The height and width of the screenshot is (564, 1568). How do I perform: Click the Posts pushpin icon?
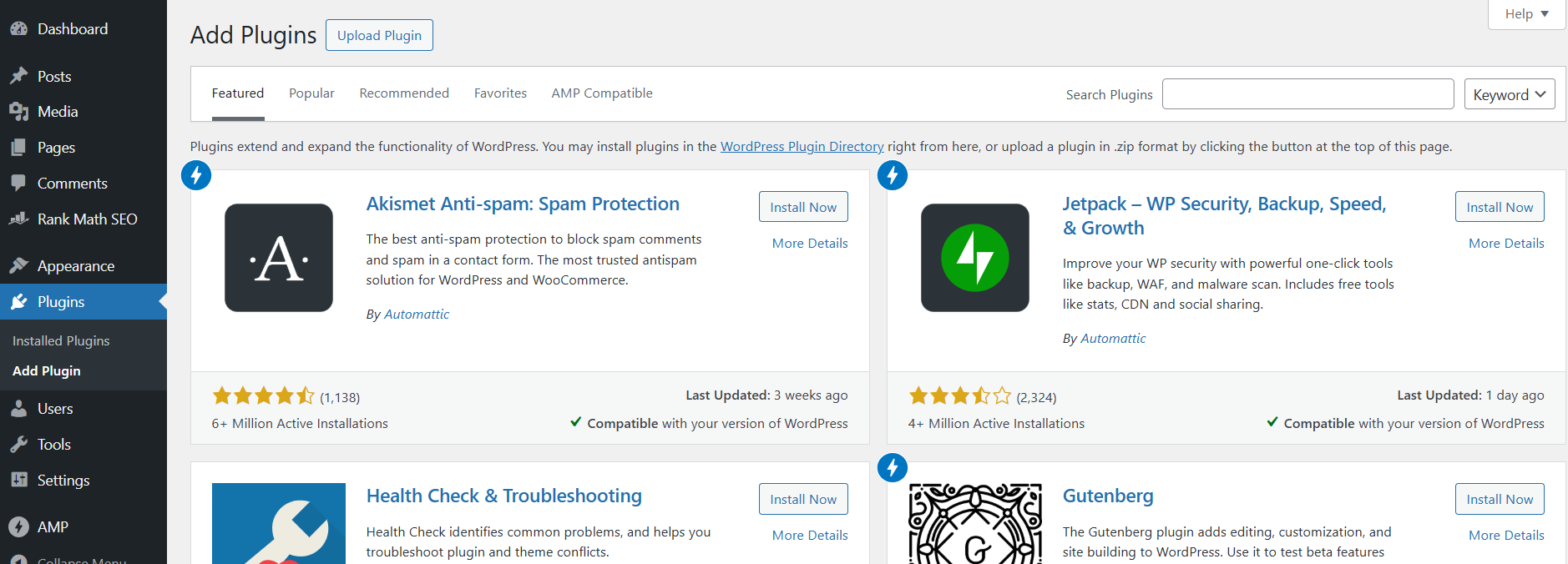[18, 77]
